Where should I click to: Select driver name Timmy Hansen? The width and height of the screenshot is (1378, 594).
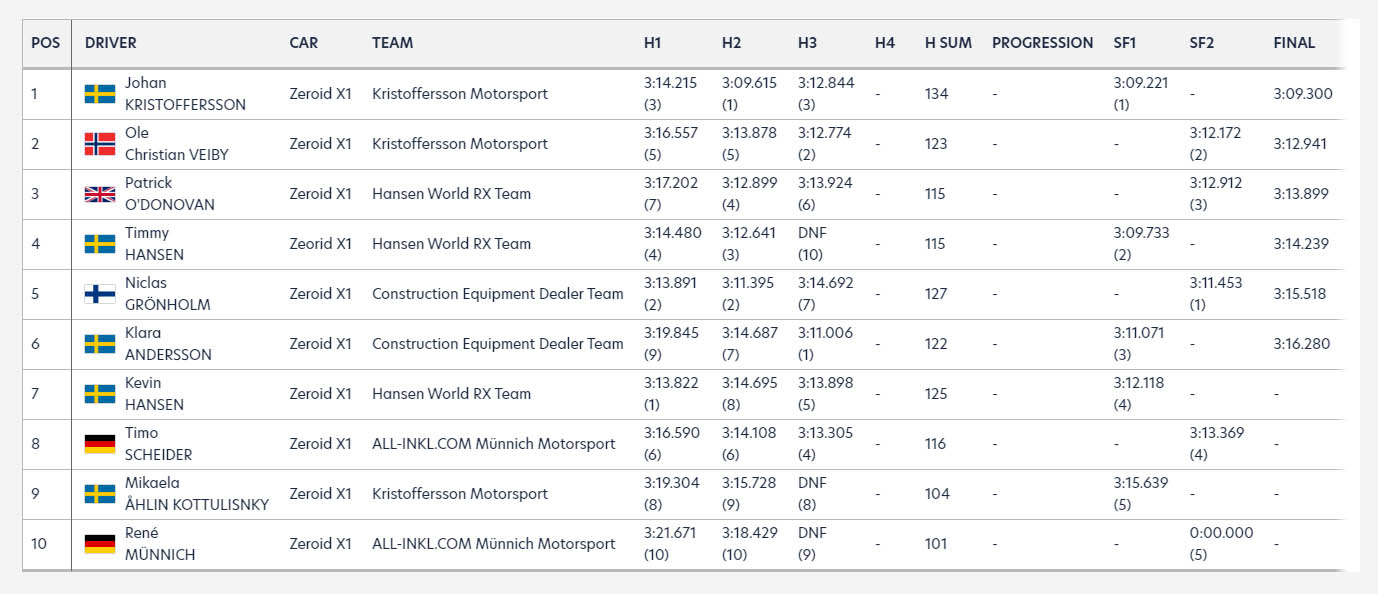[x=155, y=244]
